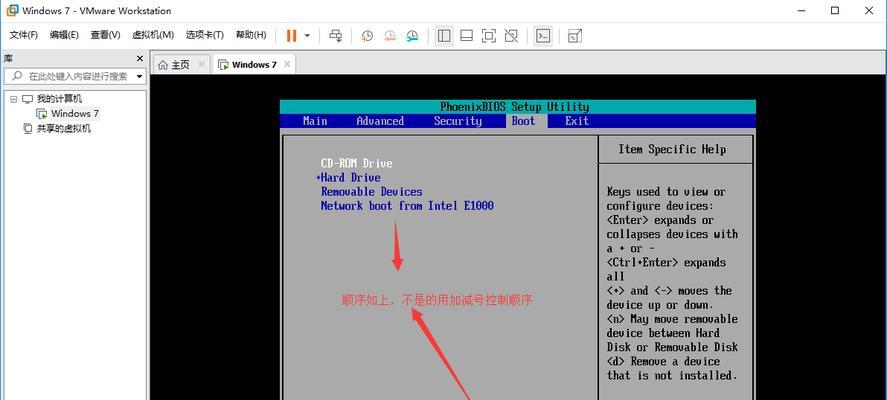
Task: Open the power options dropdown arrow
Action: (307, 36)
